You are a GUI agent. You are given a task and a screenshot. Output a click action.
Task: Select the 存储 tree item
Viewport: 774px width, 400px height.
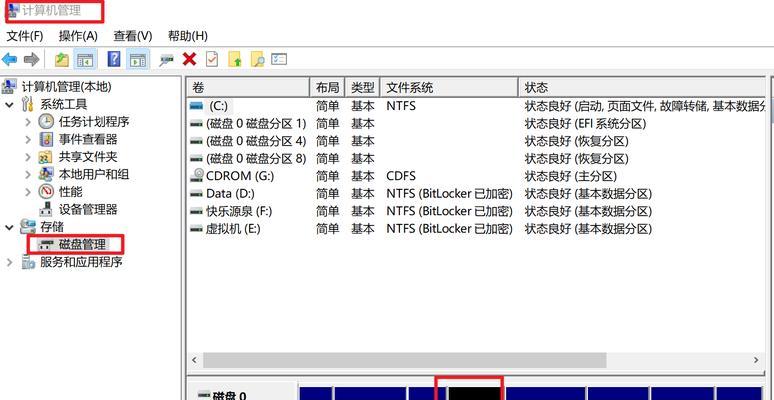tap(52, 227)
